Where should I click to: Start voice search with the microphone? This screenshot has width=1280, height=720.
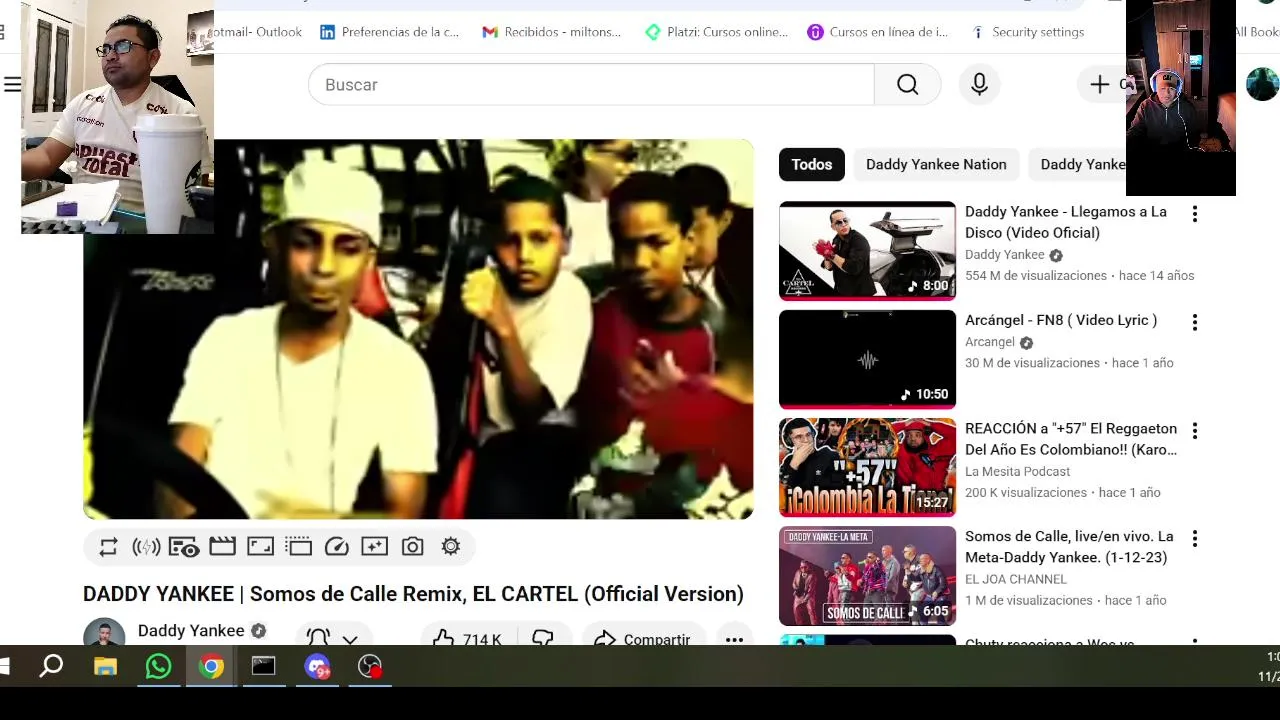point(979,85)
